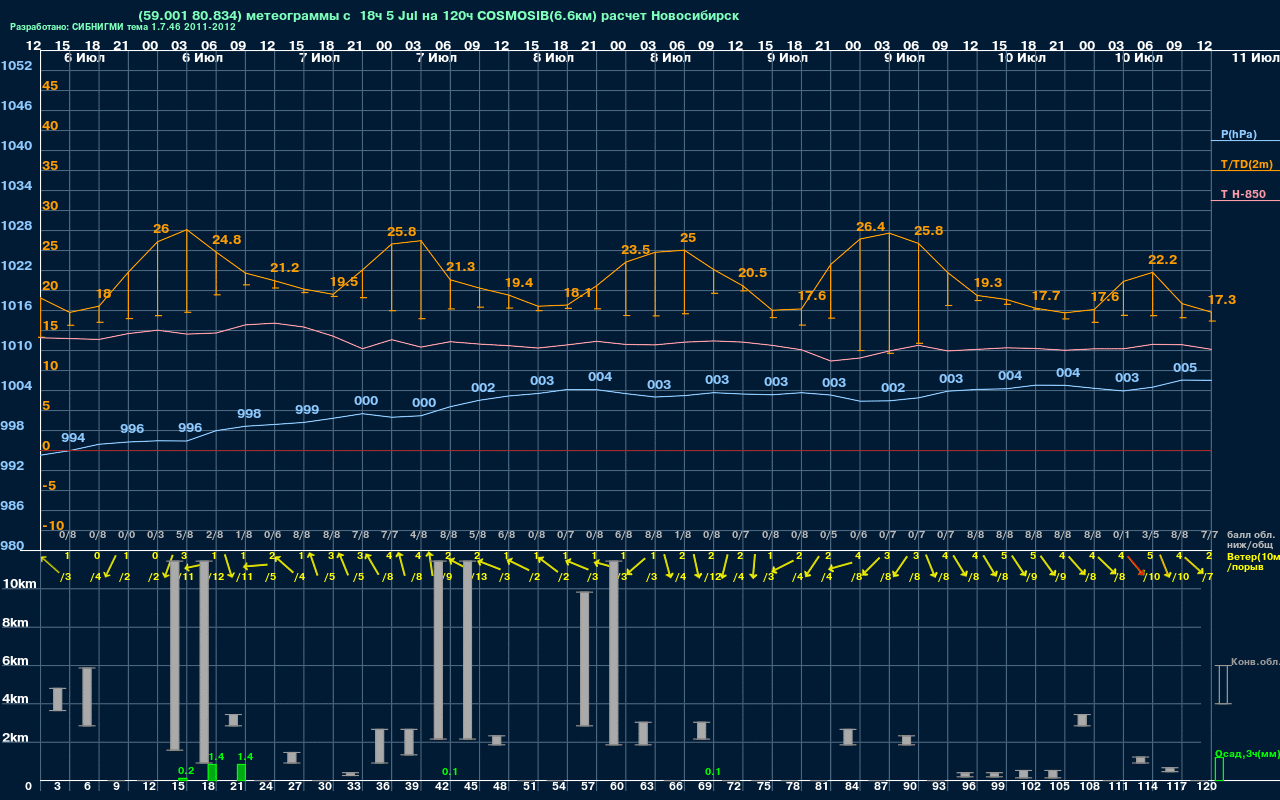Select the '0/1' cloud cover value
The height and width of the screenshot is (800, 1280).
point(1122,536)
